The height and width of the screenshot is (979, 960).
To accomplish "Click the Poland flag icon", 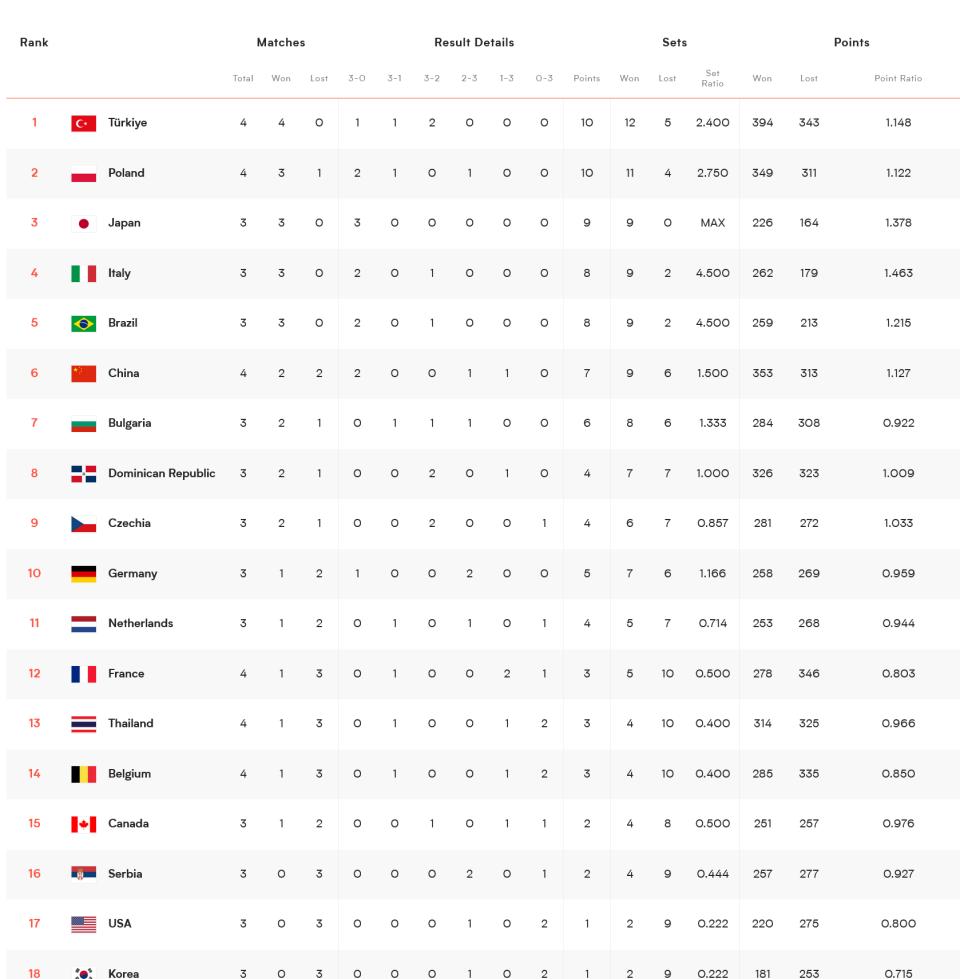I will point(84,174).
